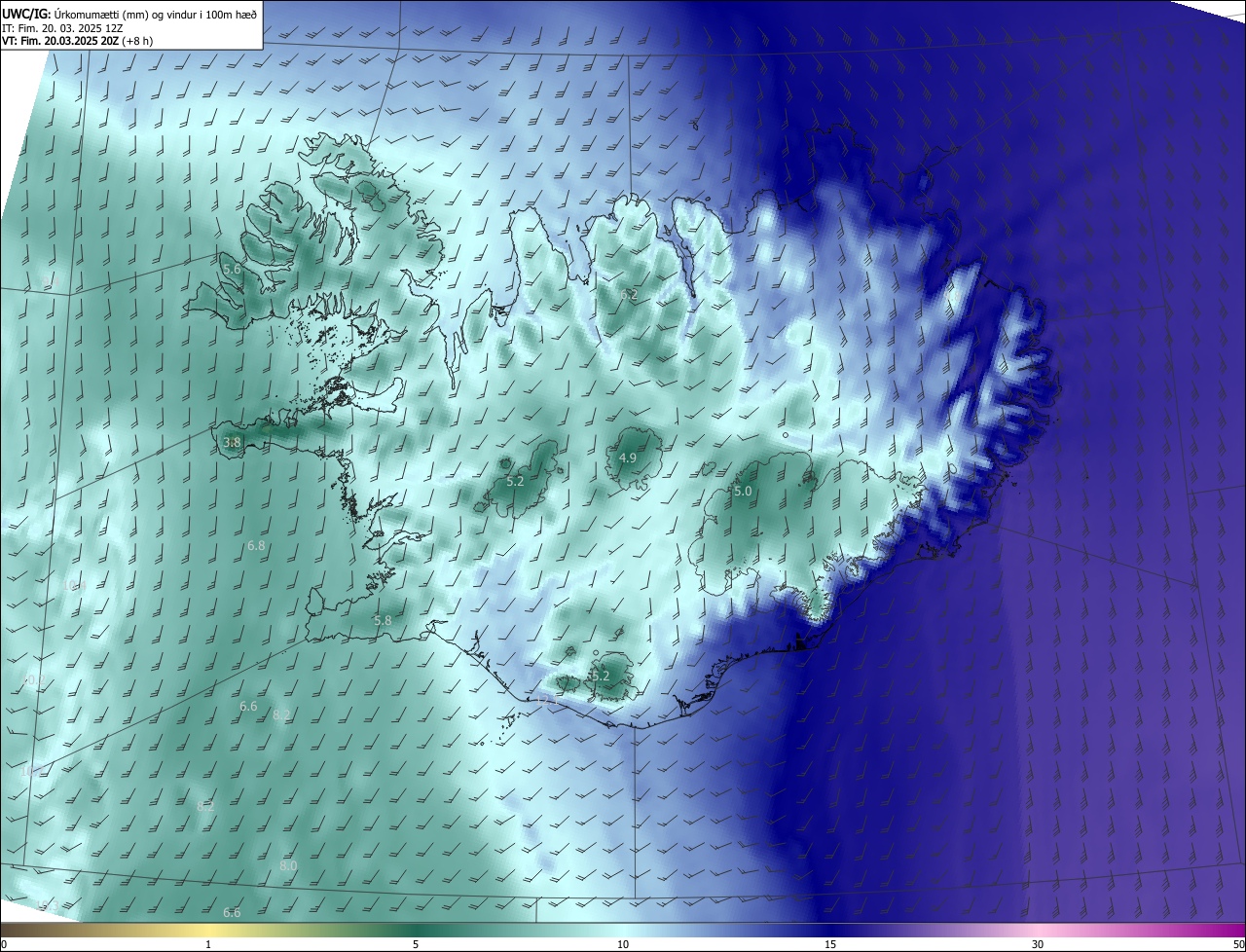
Task: Click the 15 tick on the colour scale
Action: (x=830, y=944)
